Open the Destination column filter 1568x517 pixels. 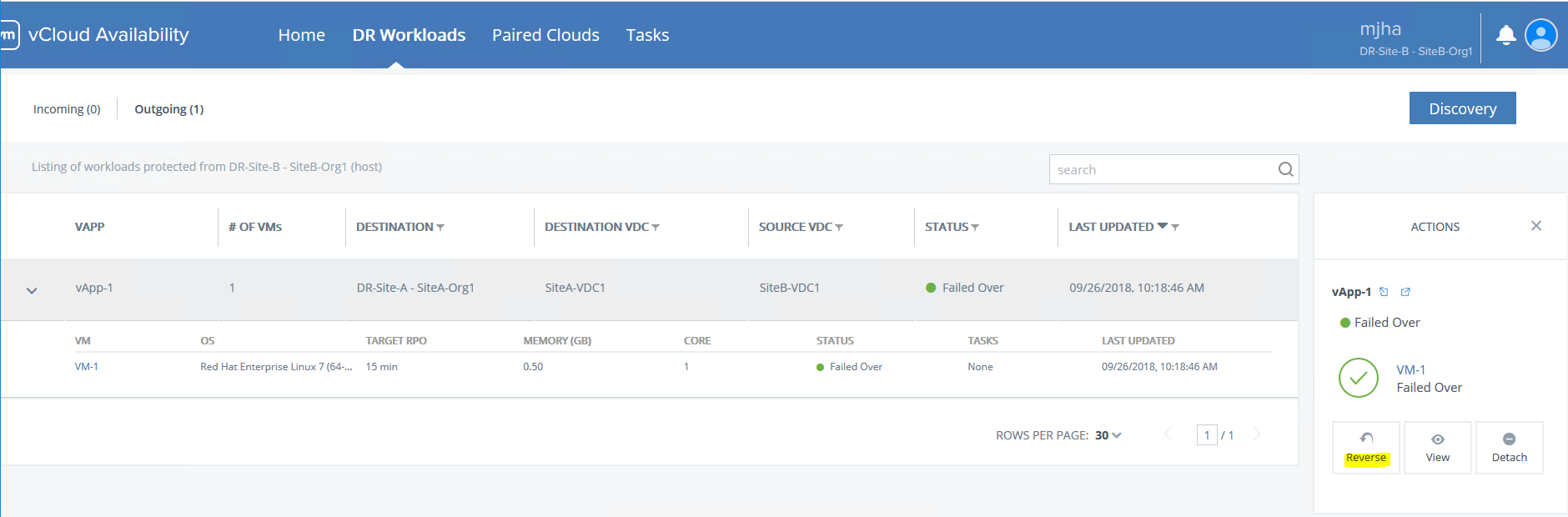[440, 228]
